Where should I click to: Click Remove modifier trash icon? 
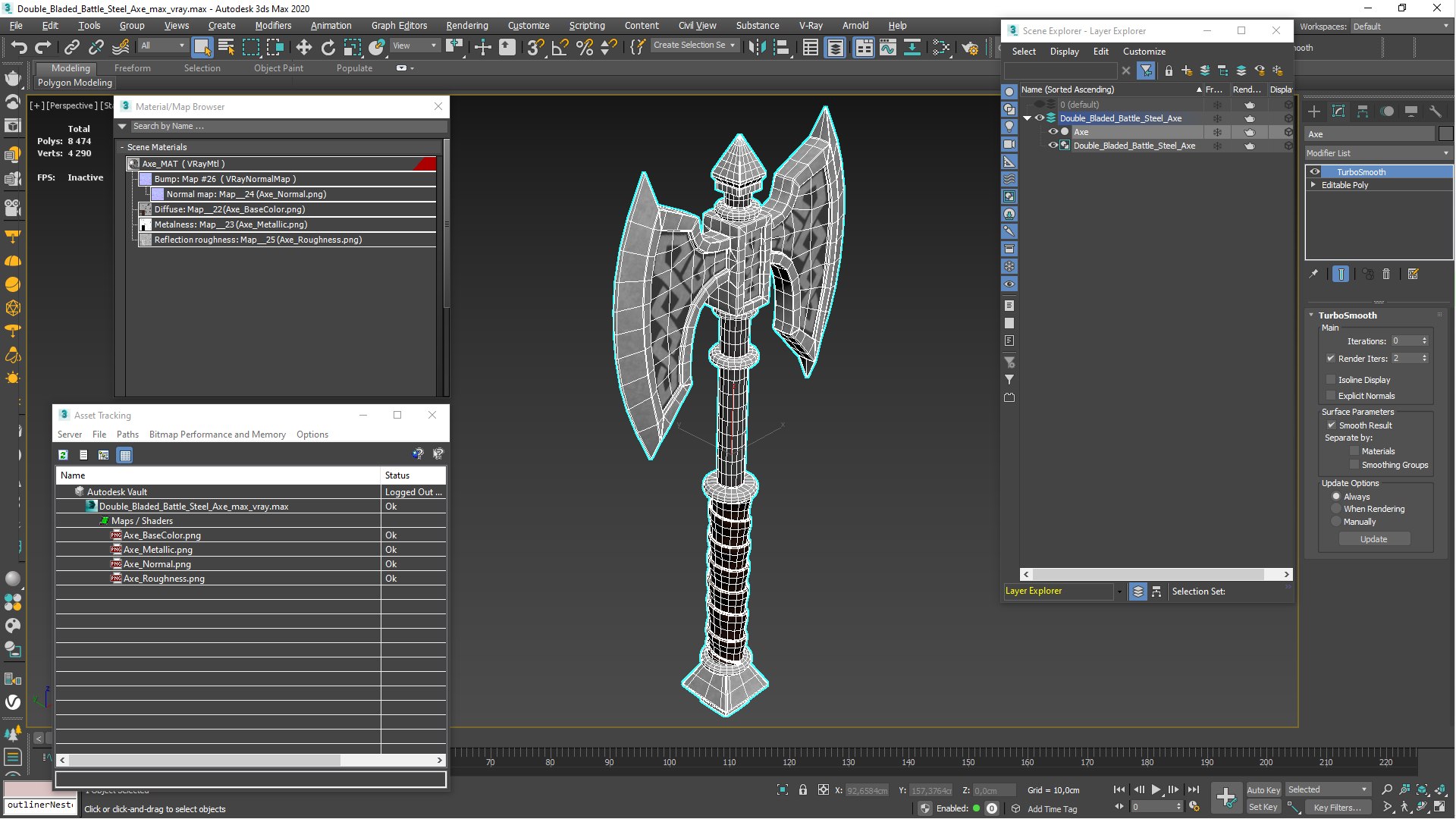(x=1386, y=275)
